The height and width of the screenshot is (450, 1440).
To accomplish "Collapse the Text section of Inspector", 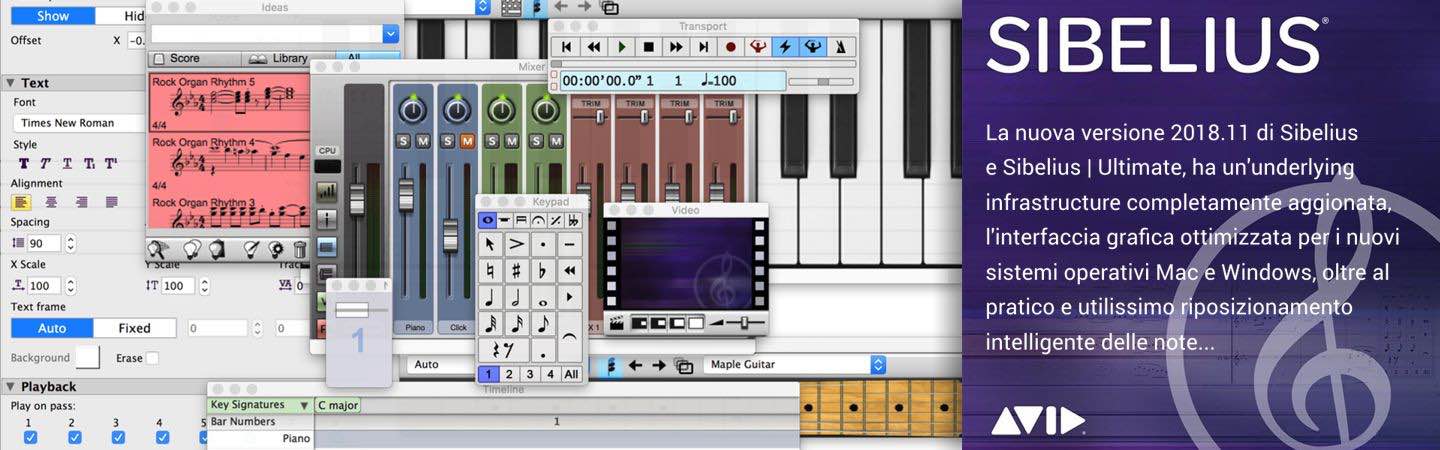I will tap(9, 83).
